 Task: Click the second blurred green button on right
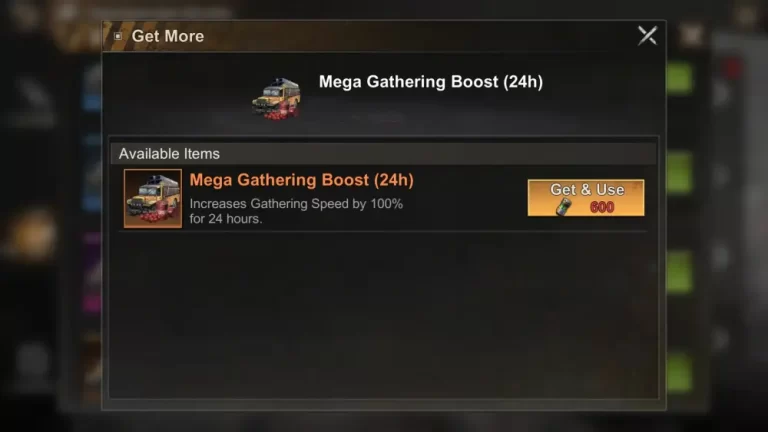pyautogui.click(x=679, y=172)
